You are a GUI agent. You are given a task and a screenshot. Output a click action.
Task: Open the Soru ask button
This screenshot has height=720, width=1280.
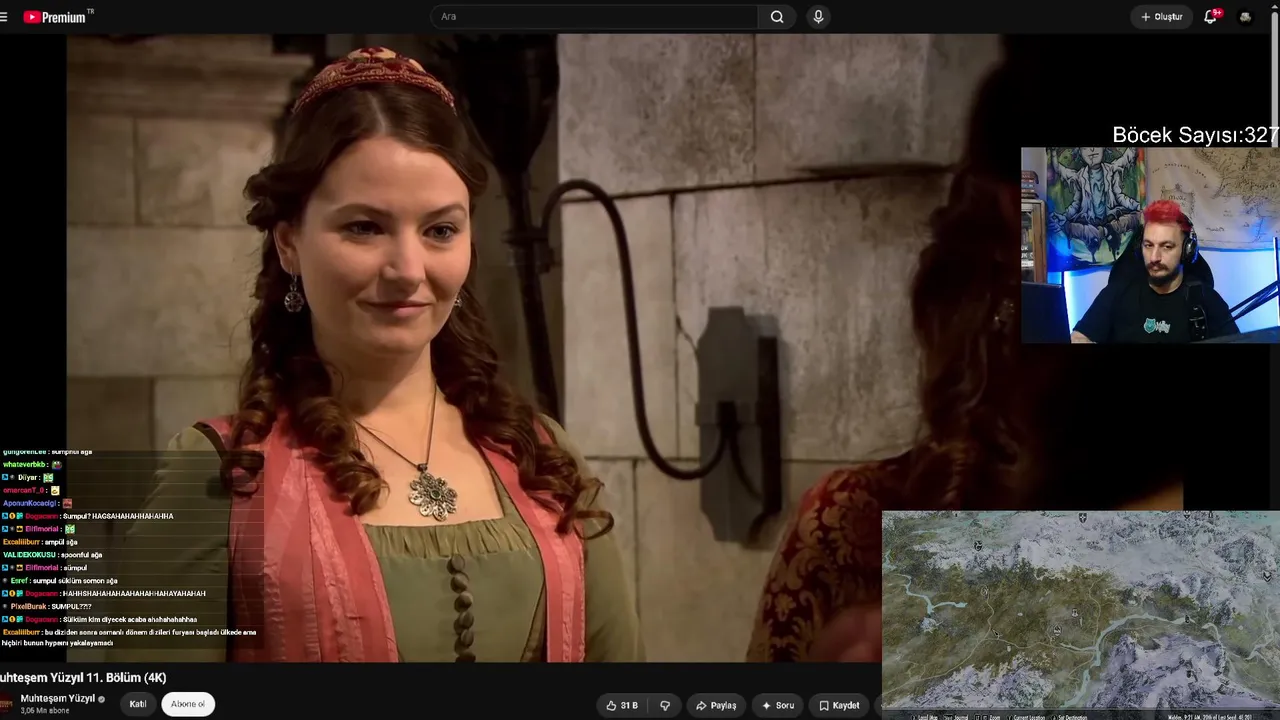[778, 705]
